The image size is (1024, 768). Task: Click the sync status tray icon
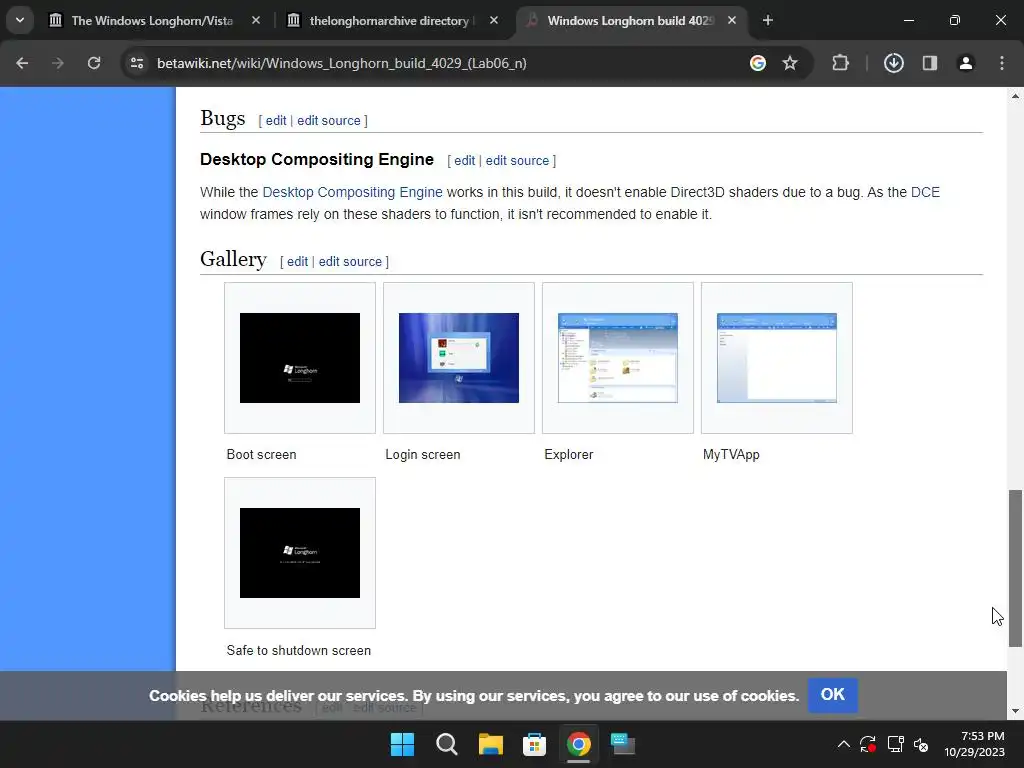pos(868,744)
